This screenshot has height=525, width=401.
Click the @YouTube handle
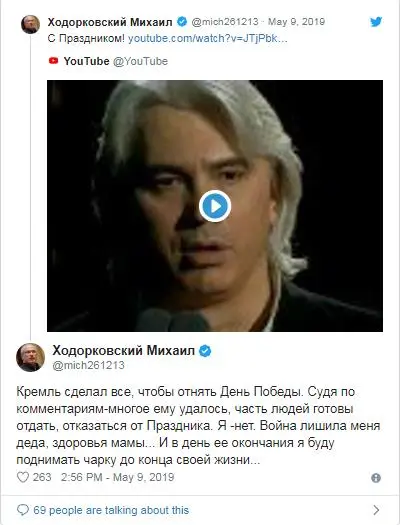140,61
